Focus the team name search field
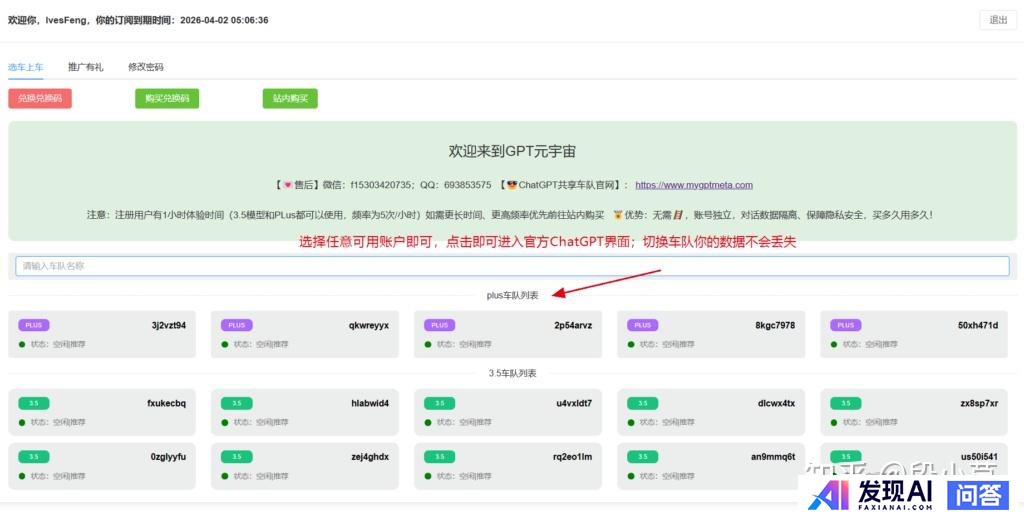Viewport: 1024px width, 520px height. tap(512, 266)
